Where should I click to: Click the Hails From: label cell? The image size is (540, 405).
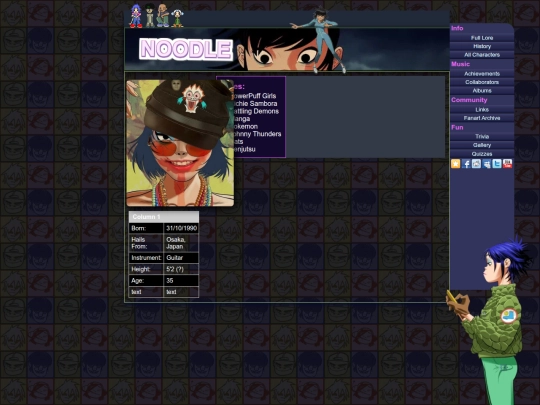(146, 243)
